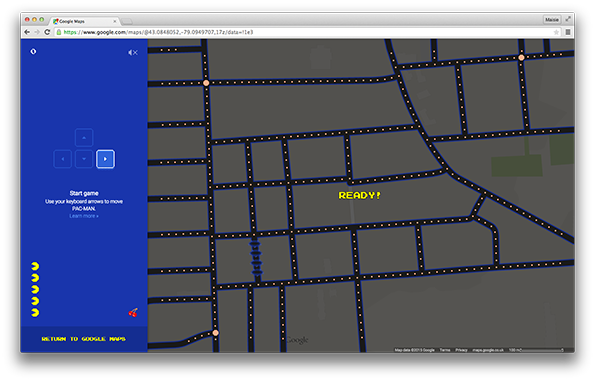Click the cherry bonus fruit icon

[x=133, y=313]
